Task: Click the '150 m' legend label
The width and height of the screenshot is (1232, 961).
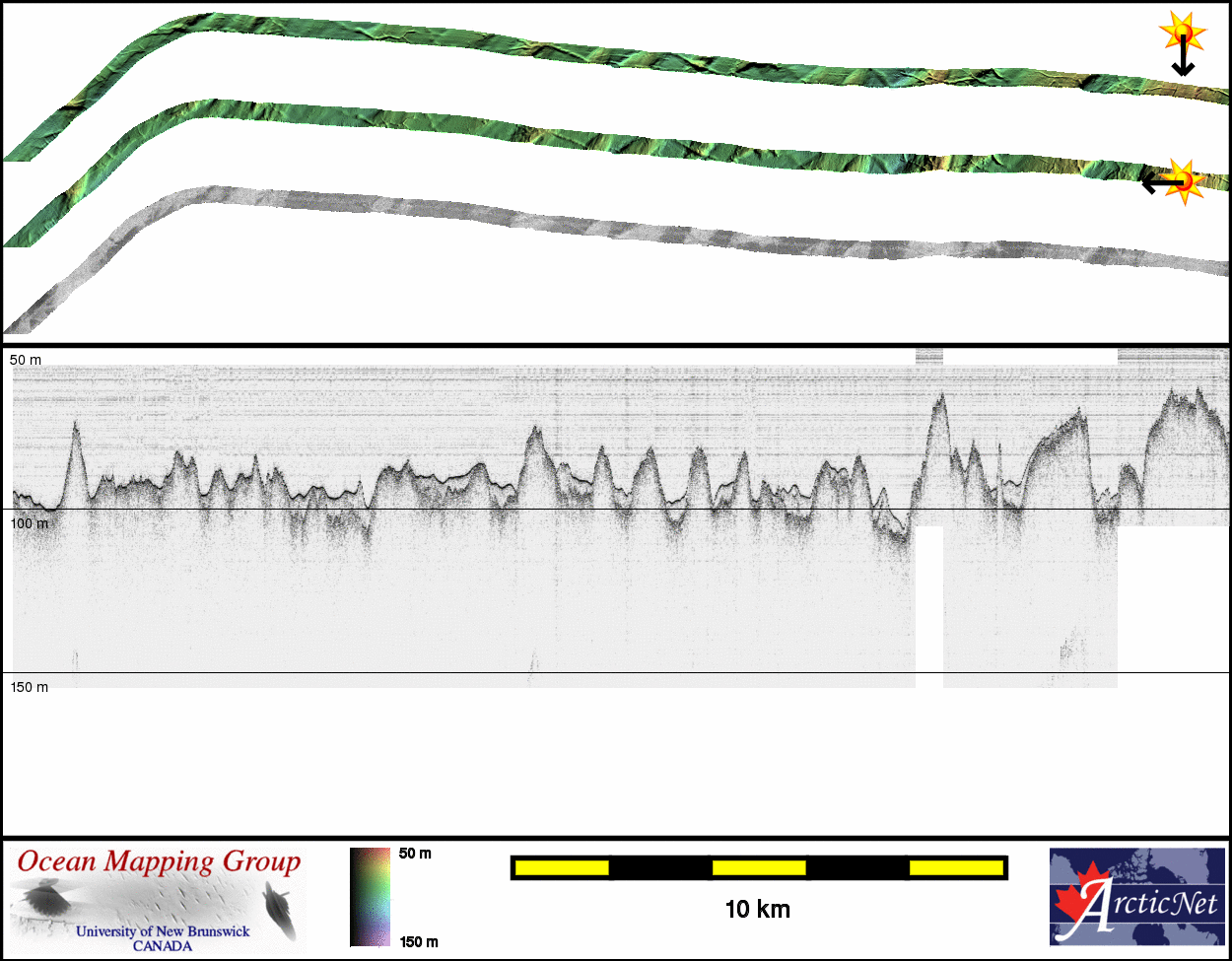Action: pyautogui.click(x=419, y=942)
